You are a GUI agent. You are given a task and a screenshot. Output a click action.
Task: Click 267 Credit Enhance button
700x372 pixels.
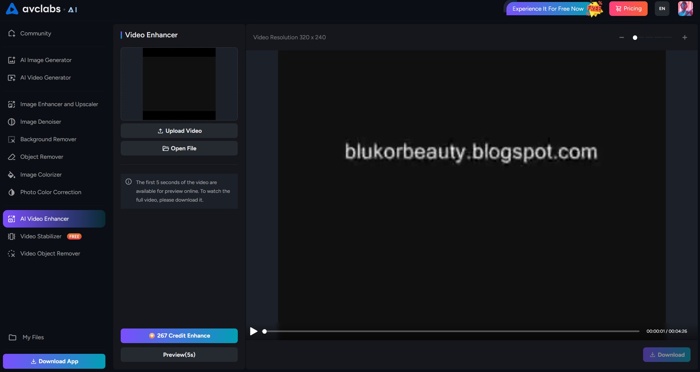coord(179,335)
